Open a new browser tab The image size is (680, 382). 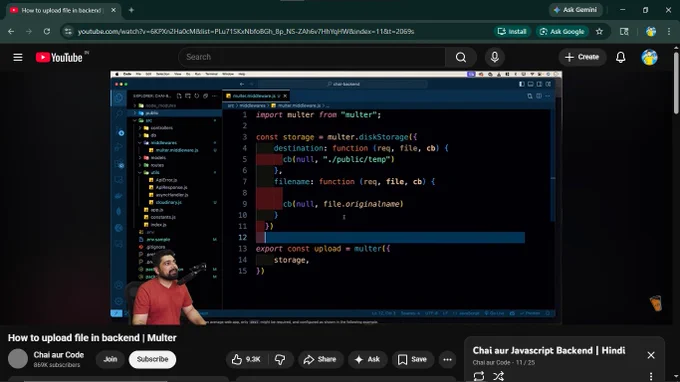(x=131, y=10)
